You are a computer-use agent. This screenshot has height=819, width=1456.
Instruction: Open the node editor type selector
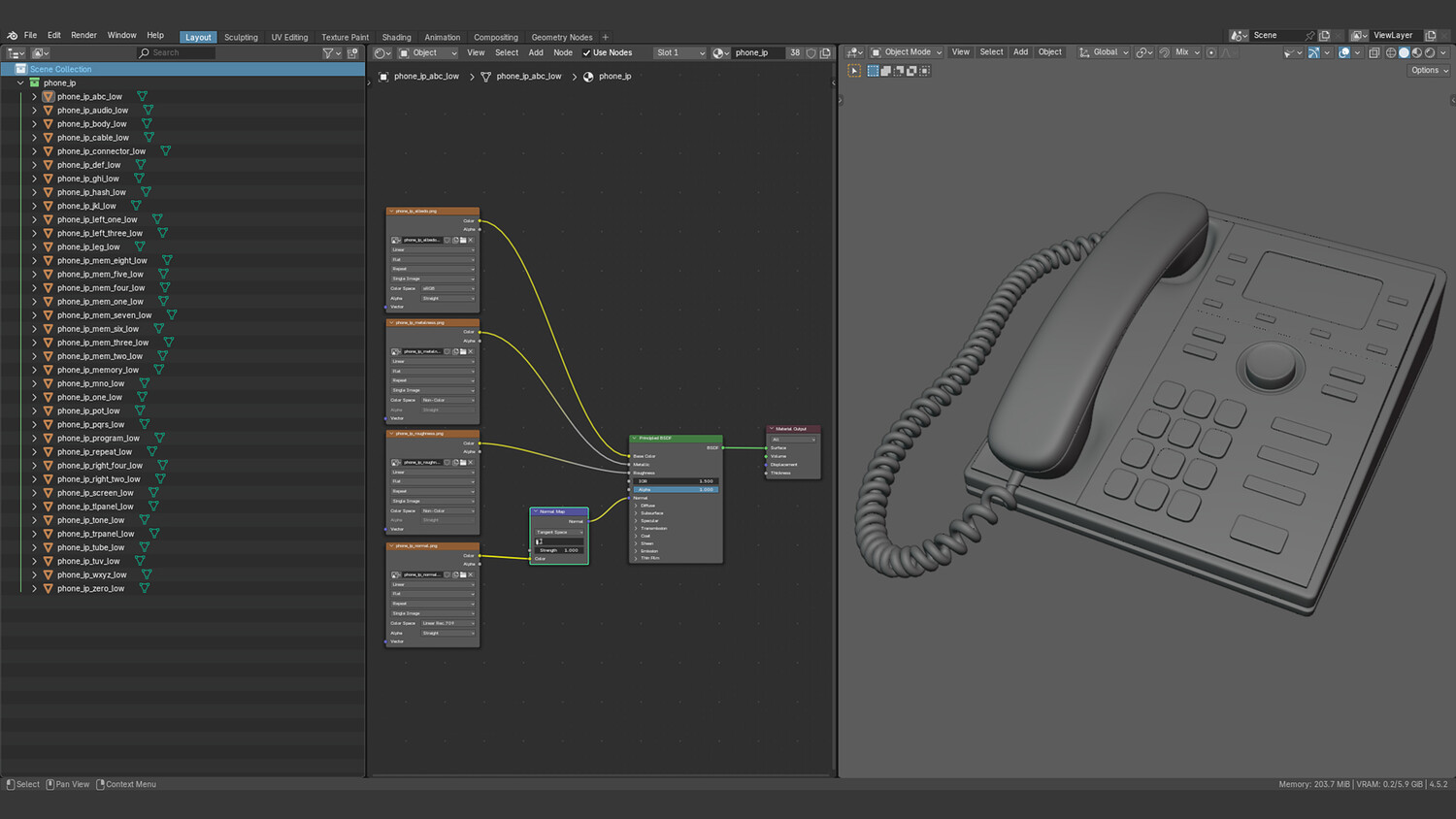[382, 53]
